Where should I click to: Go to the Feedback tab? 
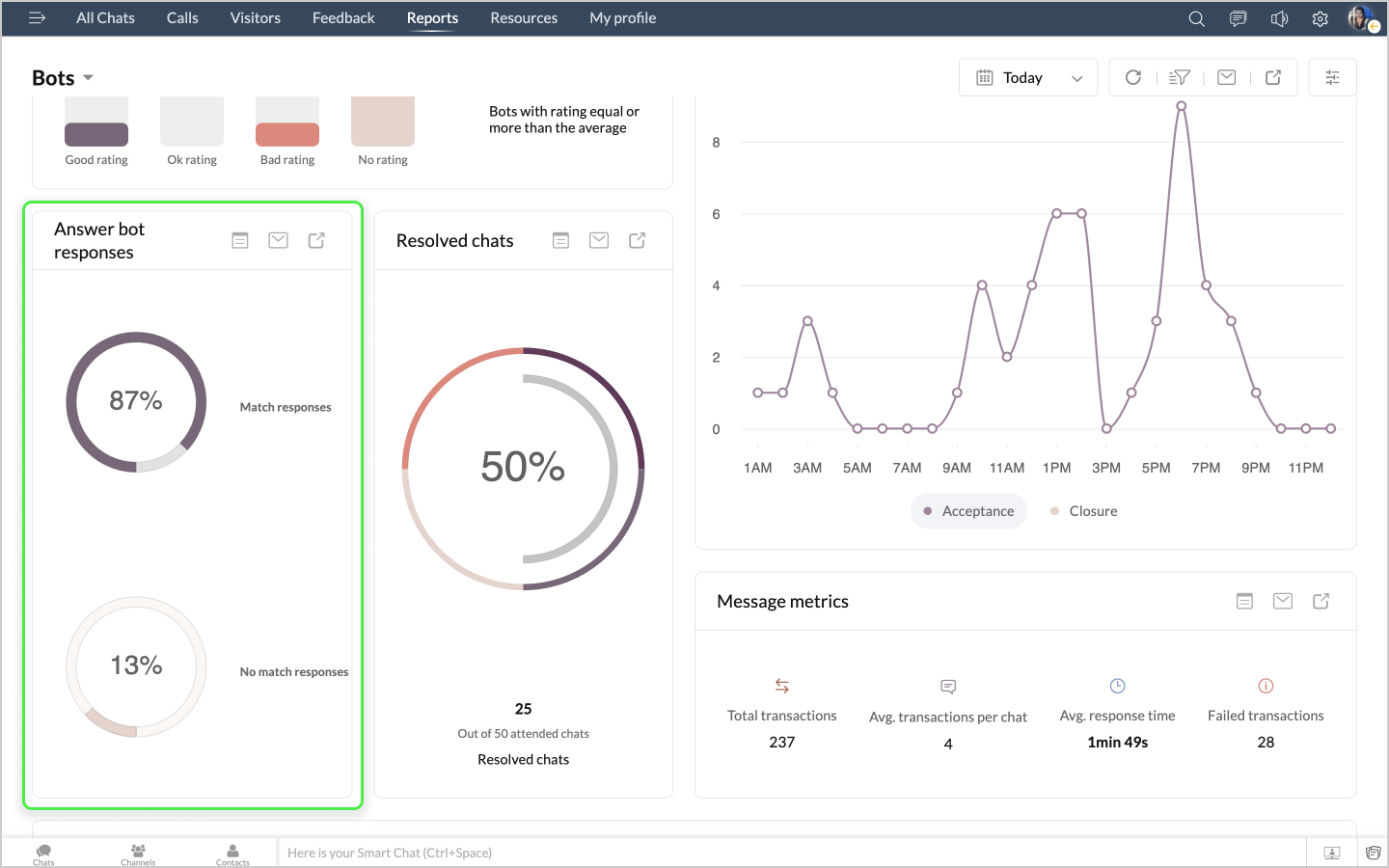tap(343, 18)
